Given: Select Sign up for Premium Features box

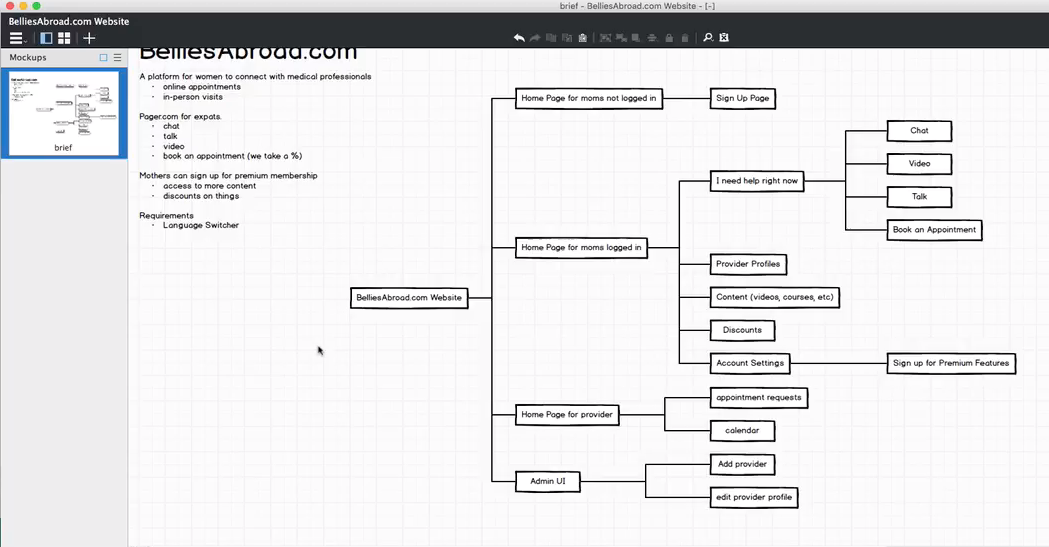Looking at the screenshot, I should 951,363.
